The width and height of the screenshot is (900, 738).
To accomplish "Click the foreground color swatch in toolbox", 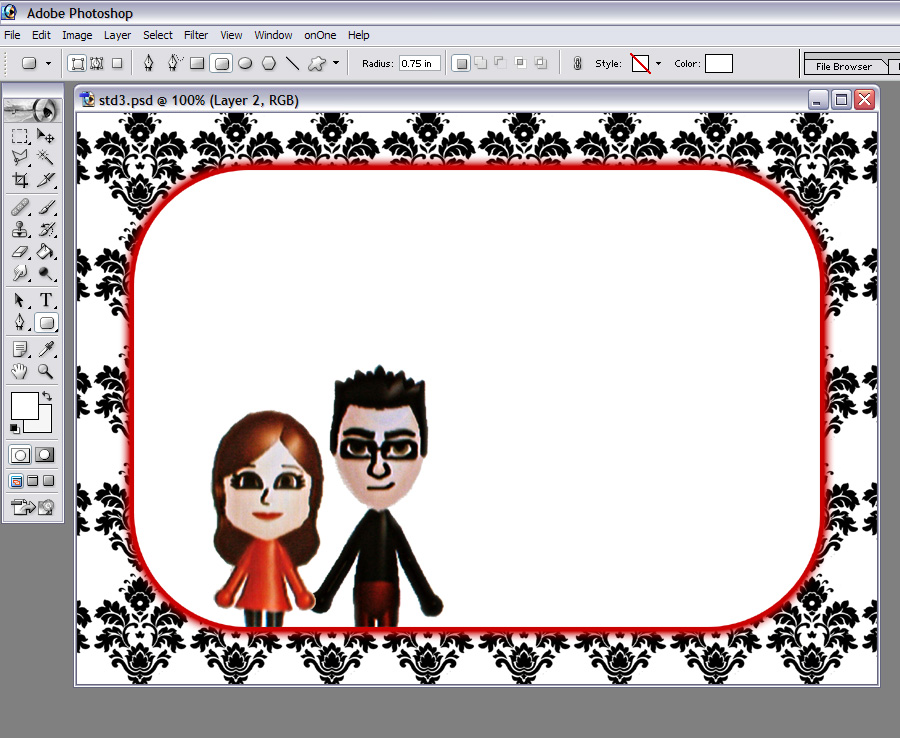I will (x=23, y=405).
